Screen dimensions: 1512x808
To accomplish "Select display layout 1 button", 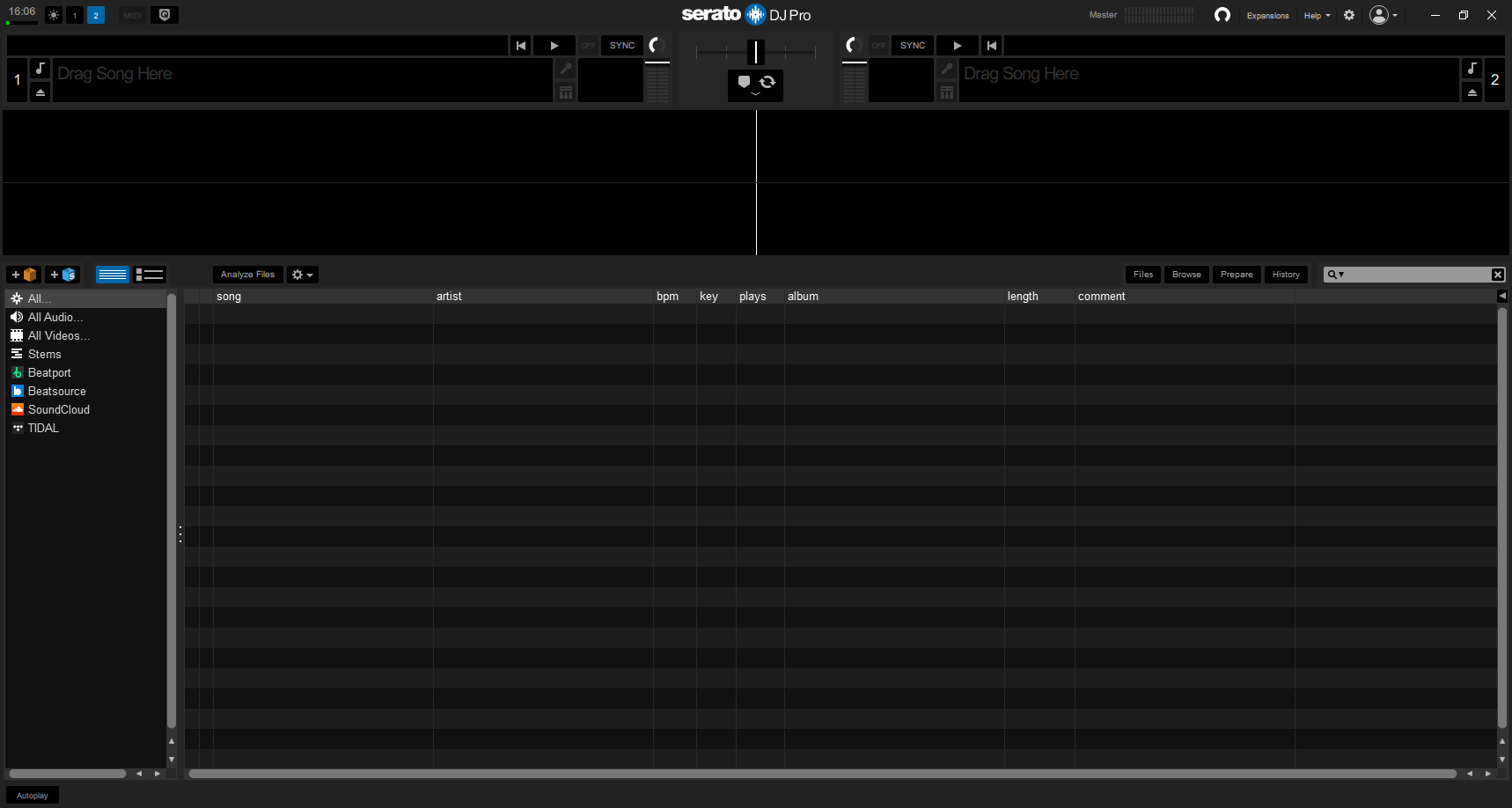I will coord(75,15).
